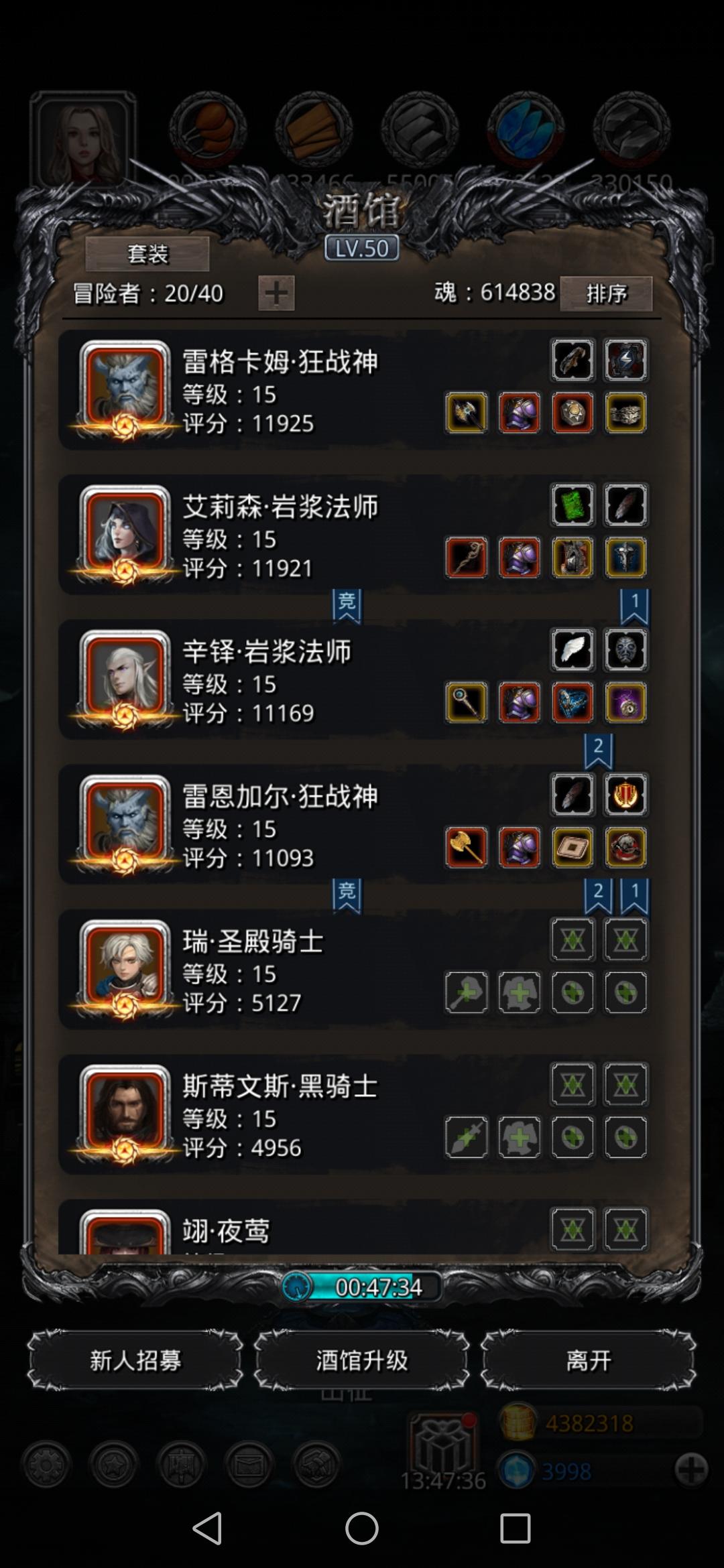Tap the mask item icon on 辛铎·岩浆法师
The width and height of the screenshot is (724, 1568).
pyautogui.click(x=625, y=650)
